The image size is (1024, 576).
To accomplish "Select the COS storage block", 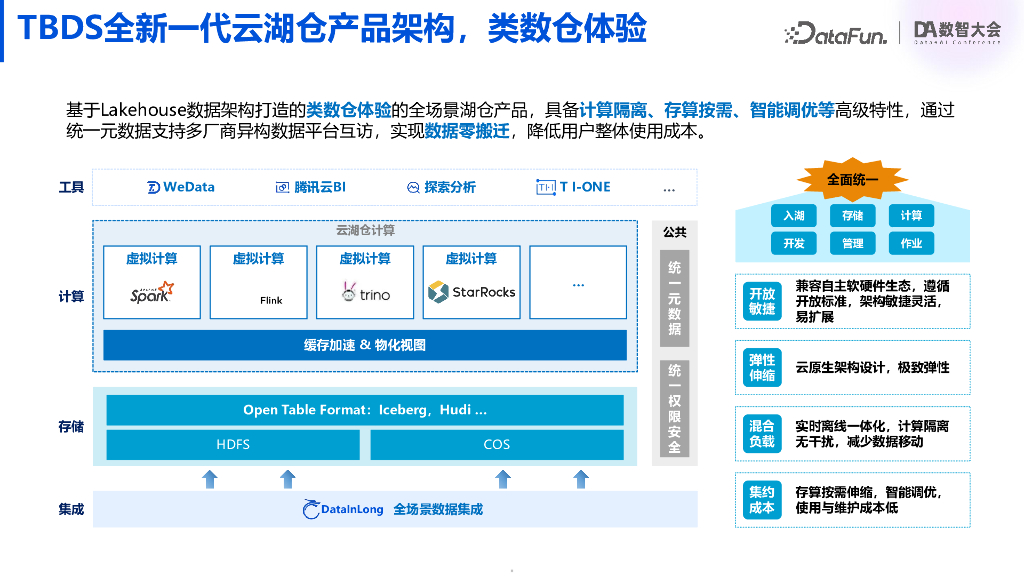I will (x=496, y=444).
